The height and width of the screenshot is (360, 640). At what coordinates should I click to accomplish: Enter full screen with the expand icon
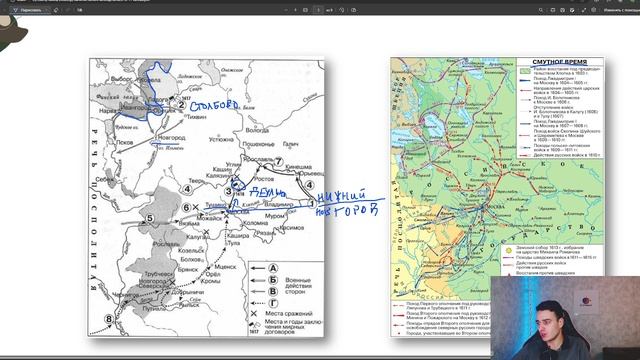[x=584, y=10]
